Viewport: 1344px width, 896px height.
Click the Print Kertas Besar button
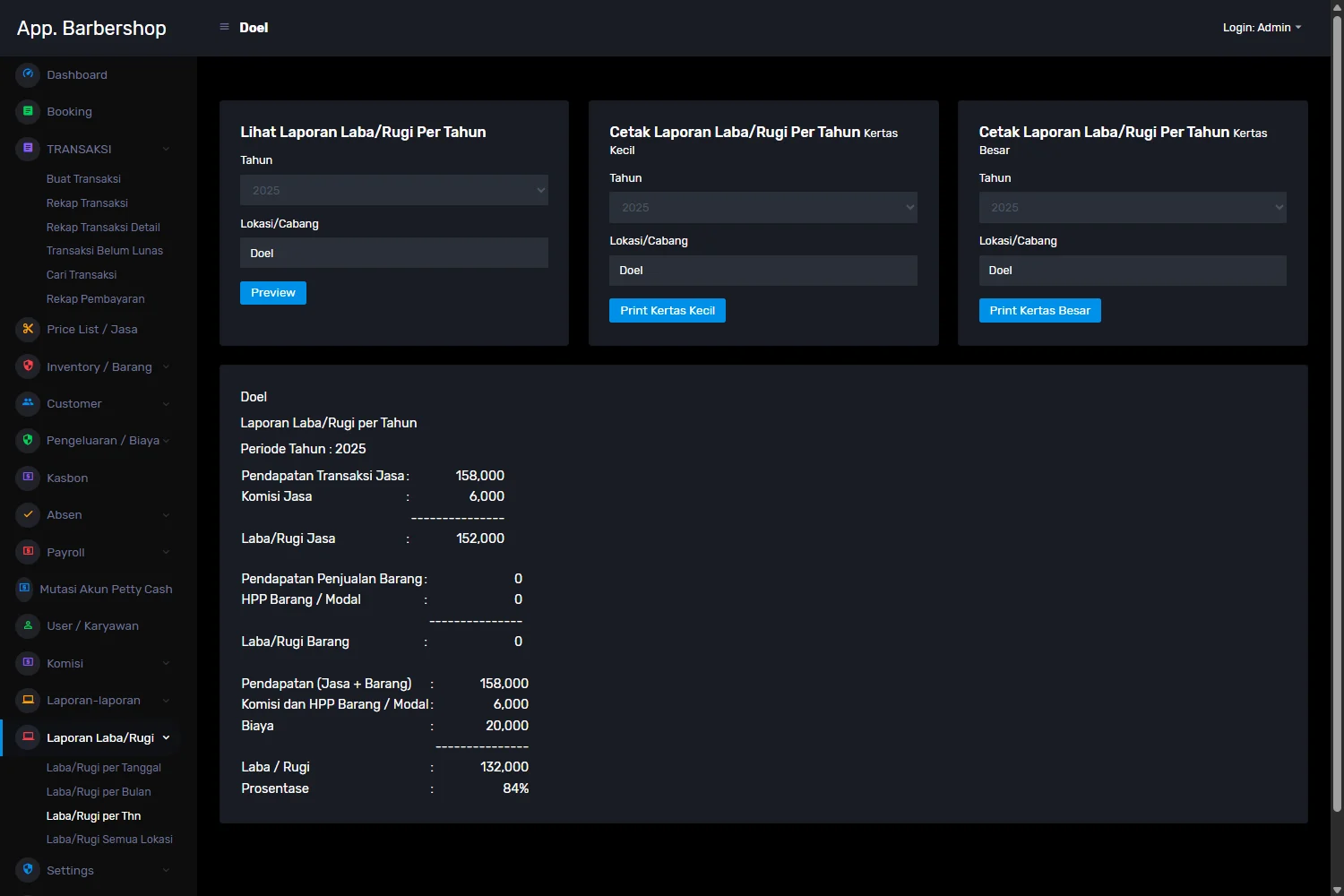coord(1040,310)
